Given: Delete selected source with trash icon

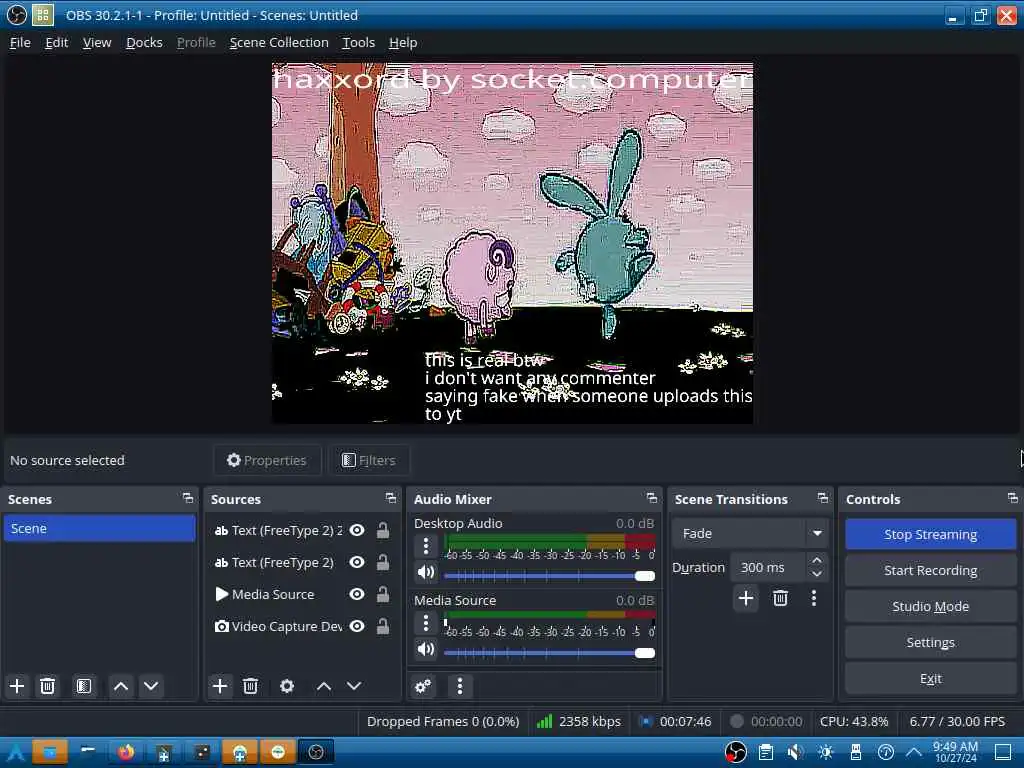Looking at the screenshot, I should [x=250, y=686].
